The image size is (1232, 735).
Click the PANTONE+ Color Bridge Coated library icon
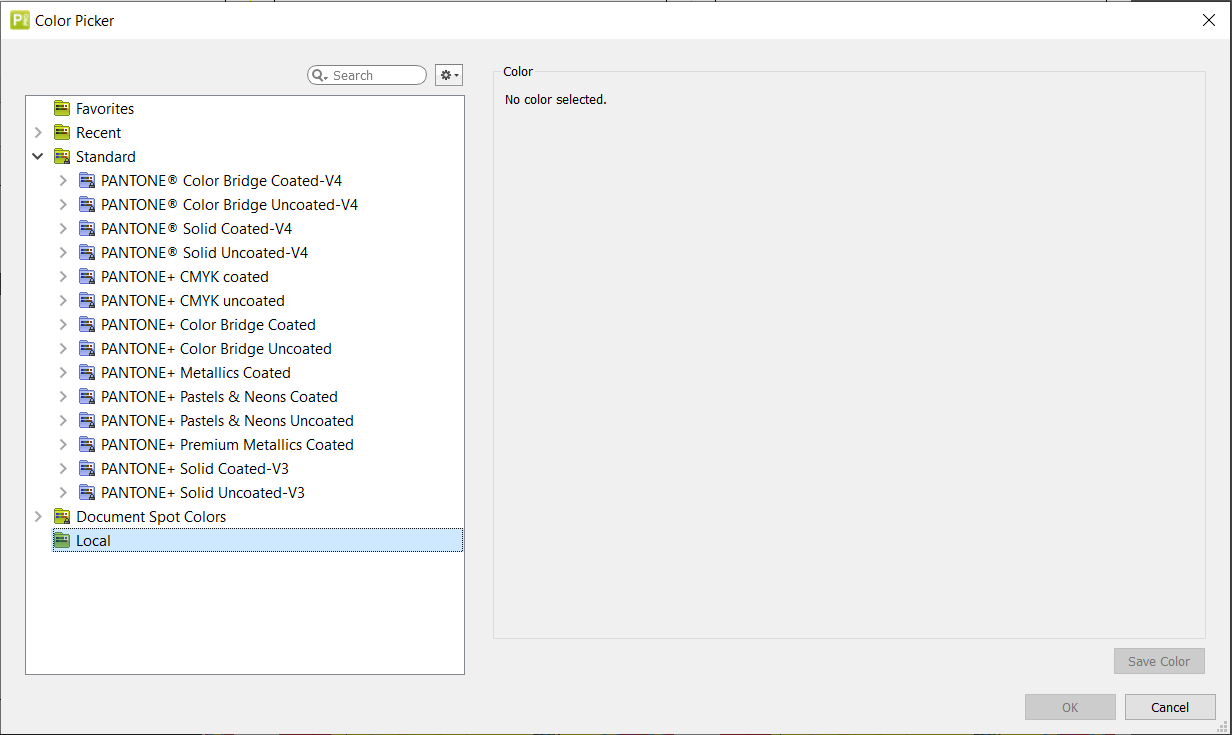(x=87, y=325)
